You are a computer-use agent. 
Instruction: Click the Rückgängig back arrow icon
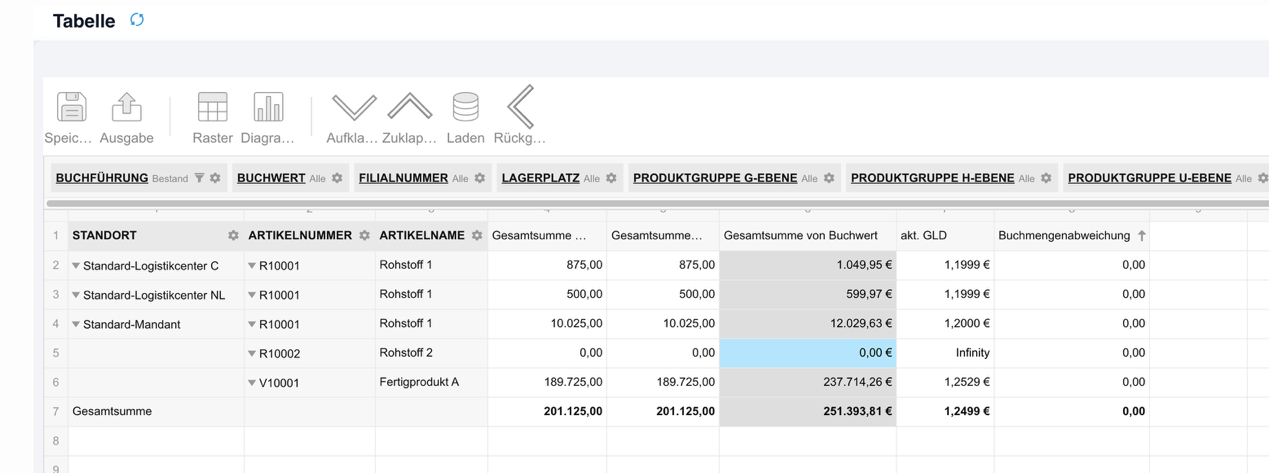tap(520, 108)
